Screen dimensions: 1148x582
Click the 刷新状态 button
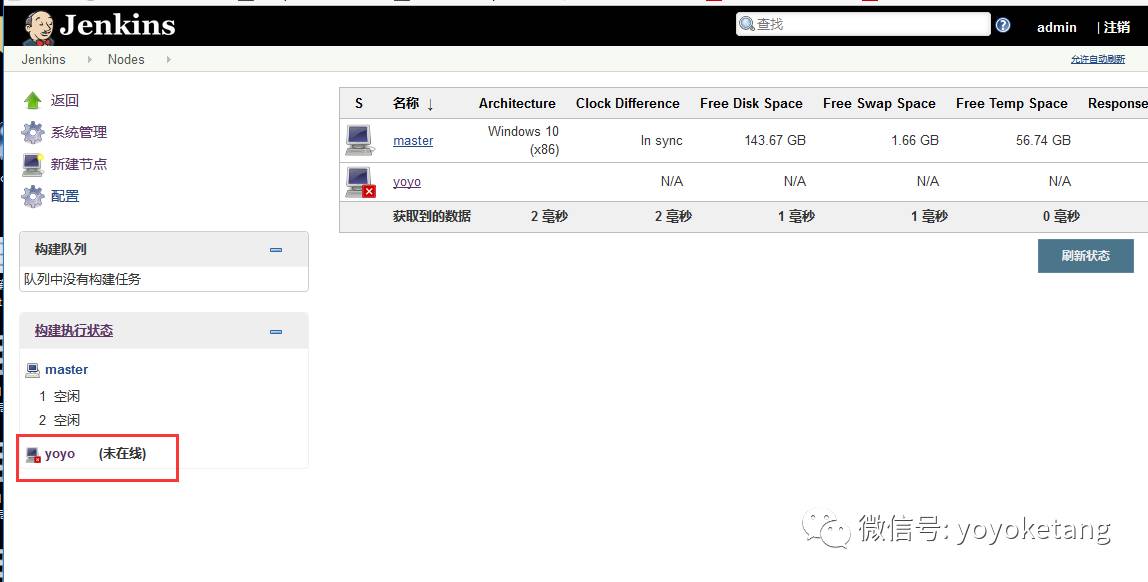tap(1086, 255)
